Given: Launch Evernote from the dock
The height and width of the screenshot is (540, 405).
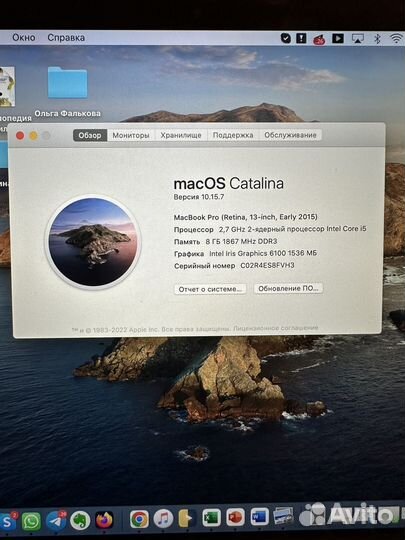Looking at the screenshot, I should coord(80,520).
